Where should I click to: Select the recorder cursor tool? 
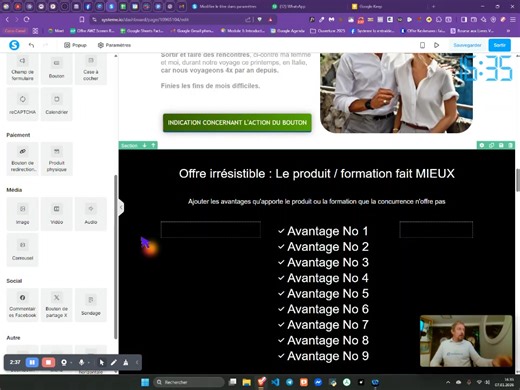coord(102,362)
